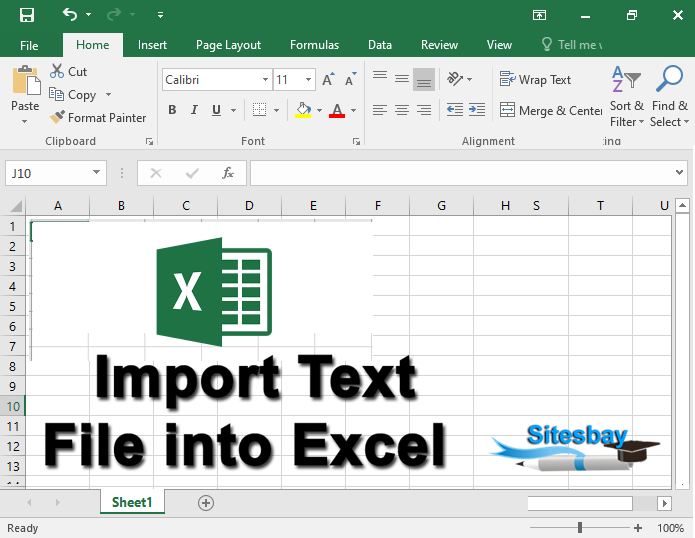Open the File menu

point(29,45)
